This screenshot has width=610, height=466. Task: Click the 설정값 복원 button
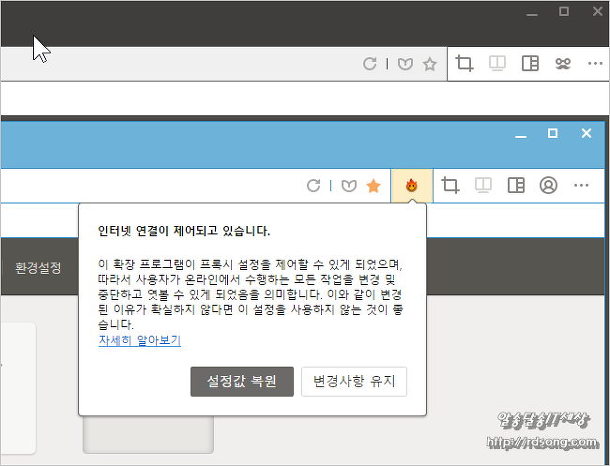coord(242,381)
